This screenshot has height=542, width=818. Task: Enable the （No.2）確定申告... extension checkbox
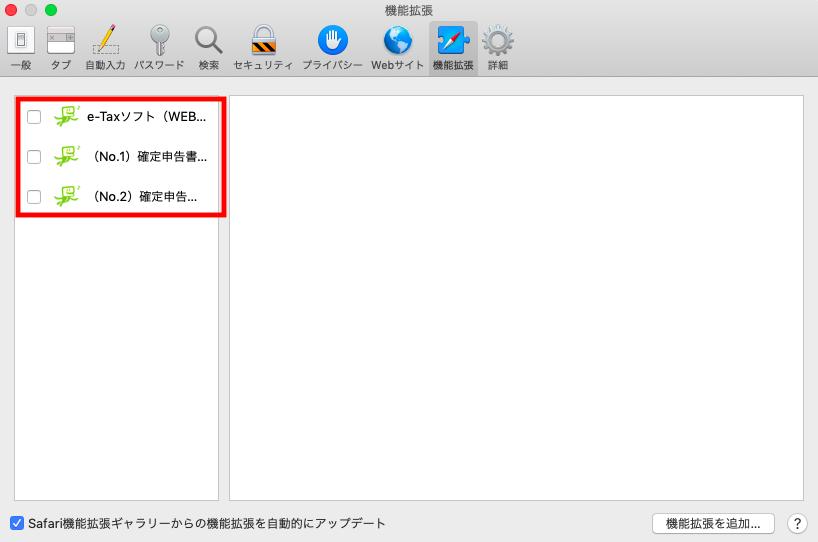(x=34, y=197)
